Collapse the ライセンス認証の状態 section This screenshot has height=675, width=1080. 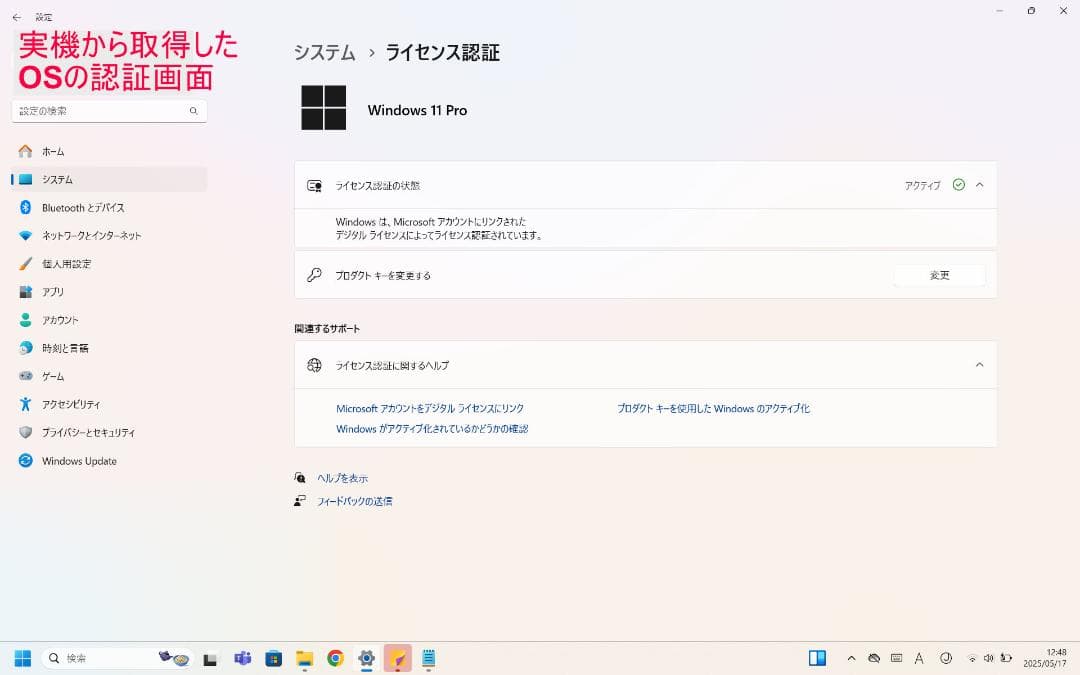(979, 184)
